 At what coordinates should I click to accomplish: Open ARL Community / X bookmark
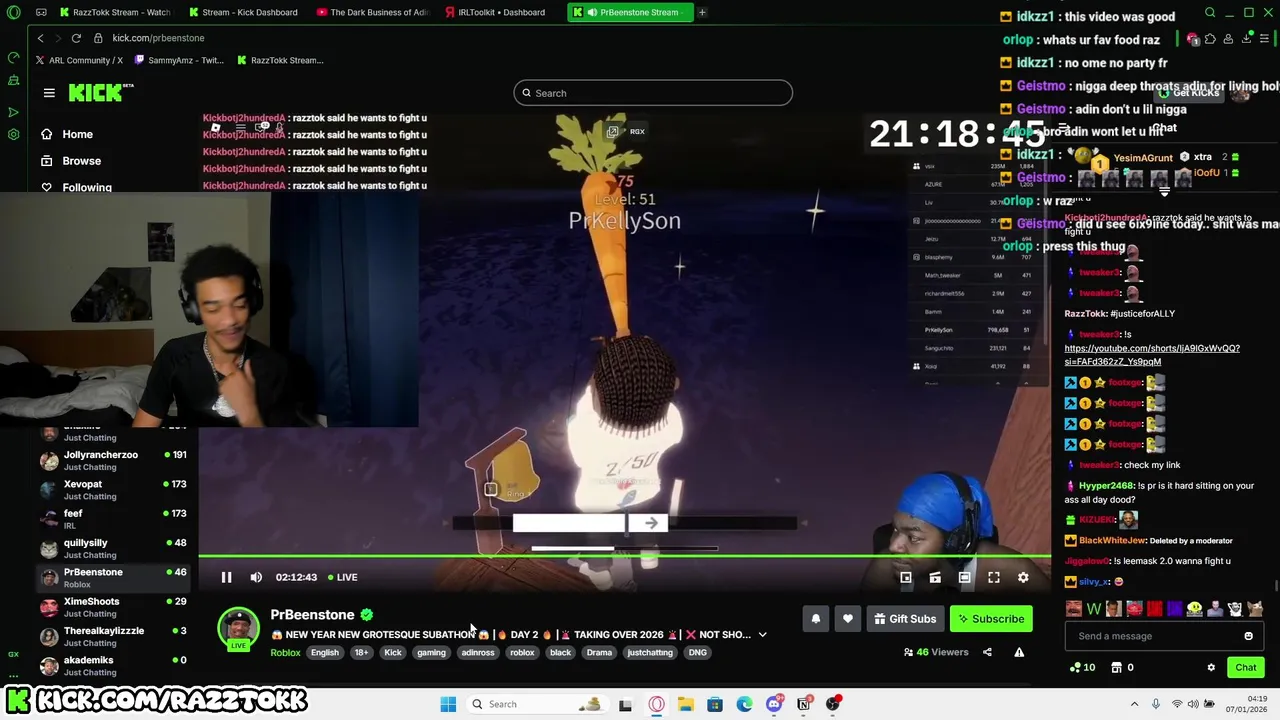79,60
